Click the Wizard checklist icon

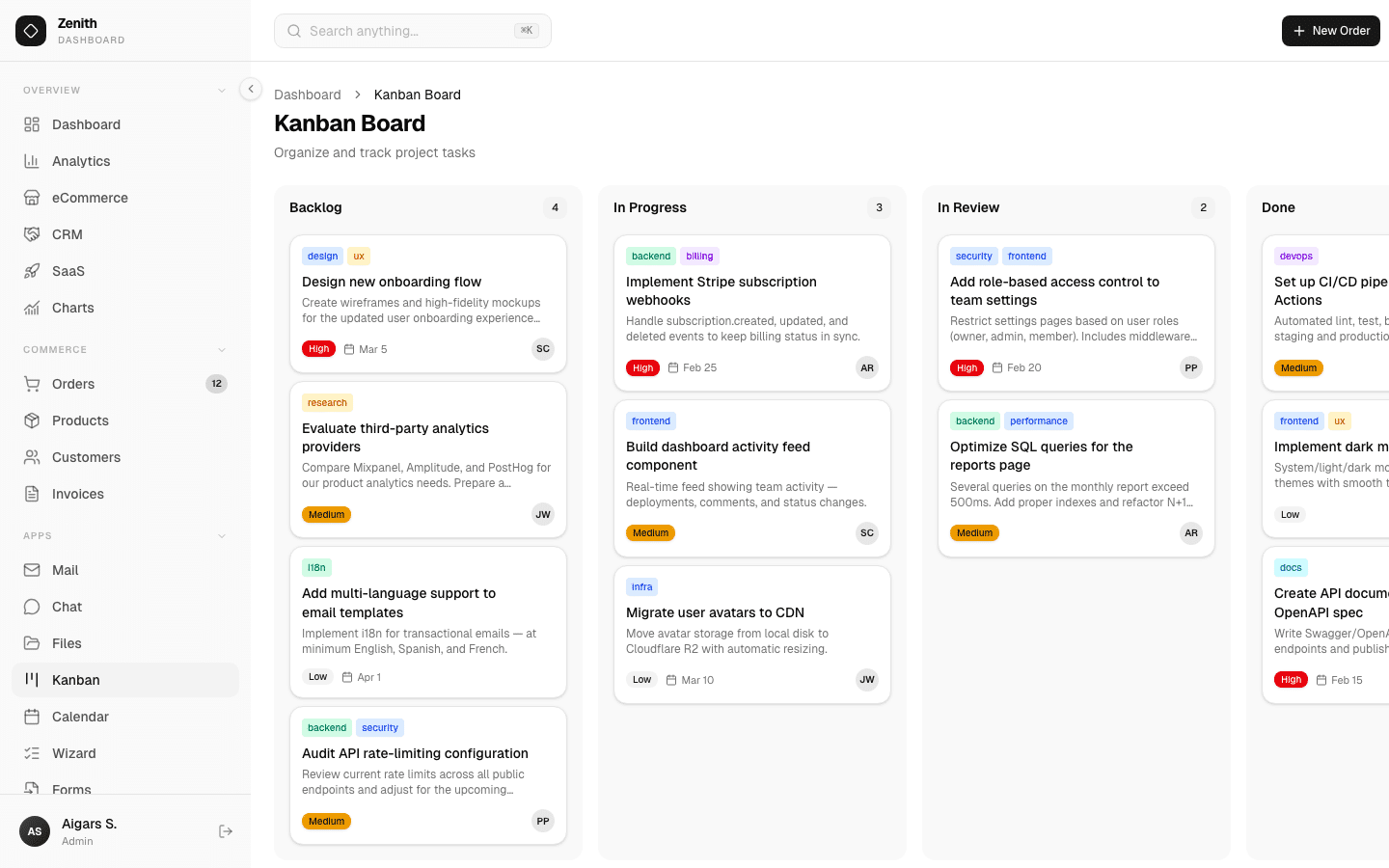[32, 753]
